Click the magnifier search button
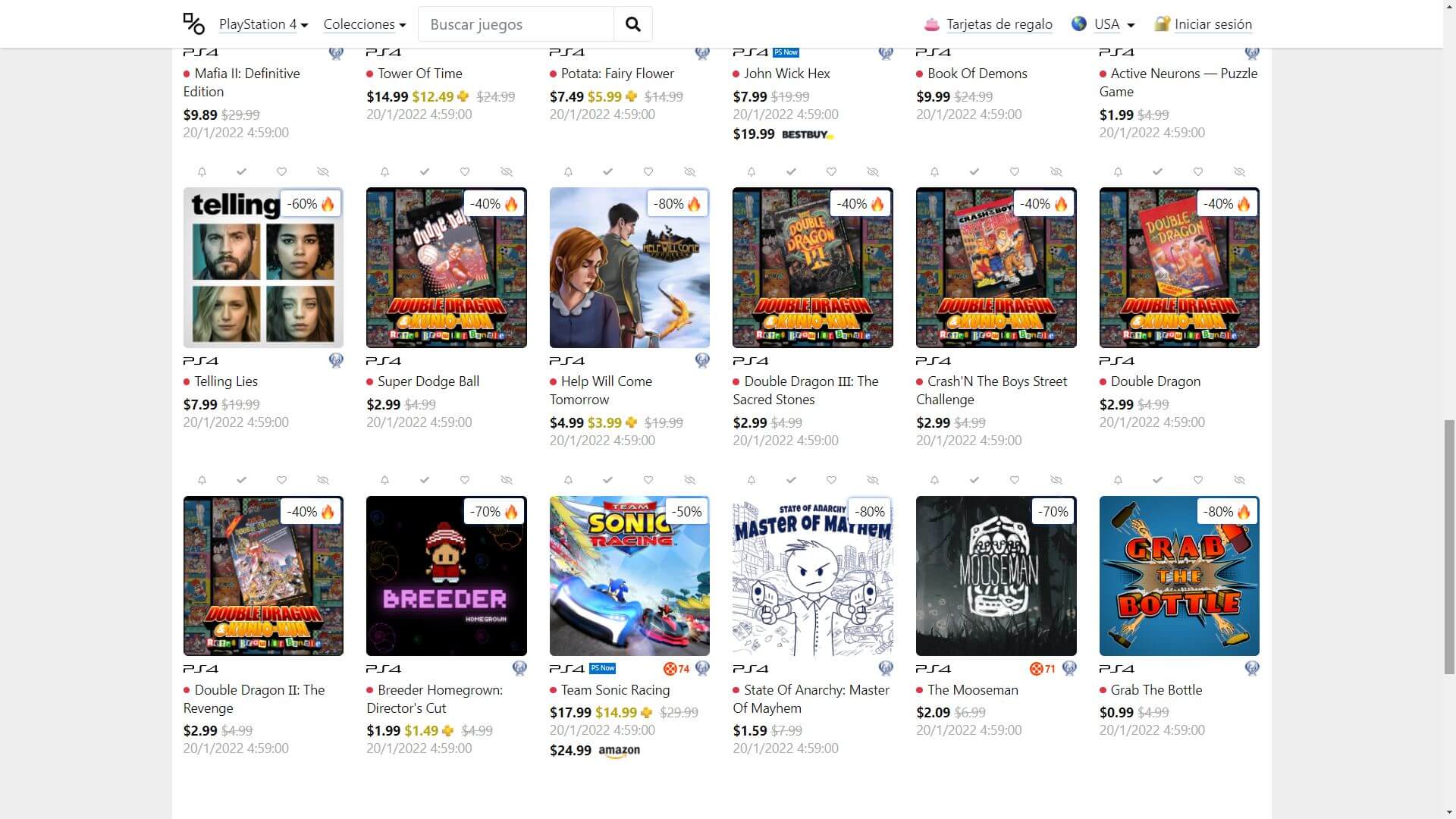Viewport: 1456px width, 819px height. tap(632, 24)
